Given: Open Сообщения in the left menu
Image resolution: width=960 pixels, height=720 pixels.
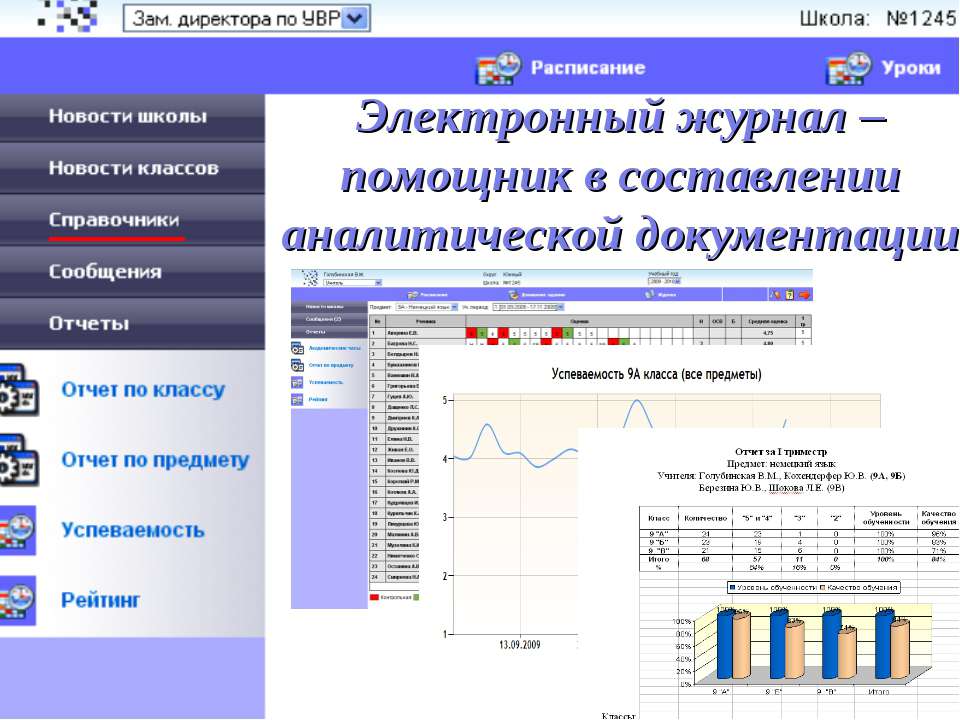Looking at the screenshot, I should 105,272.
